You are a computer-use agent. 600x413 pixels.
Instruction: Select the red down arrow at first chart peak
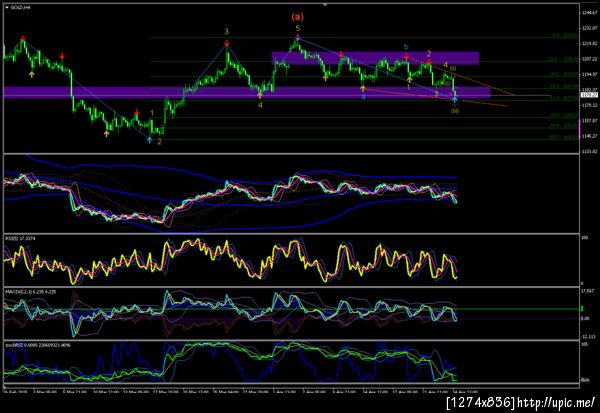[x=23, y=38]
